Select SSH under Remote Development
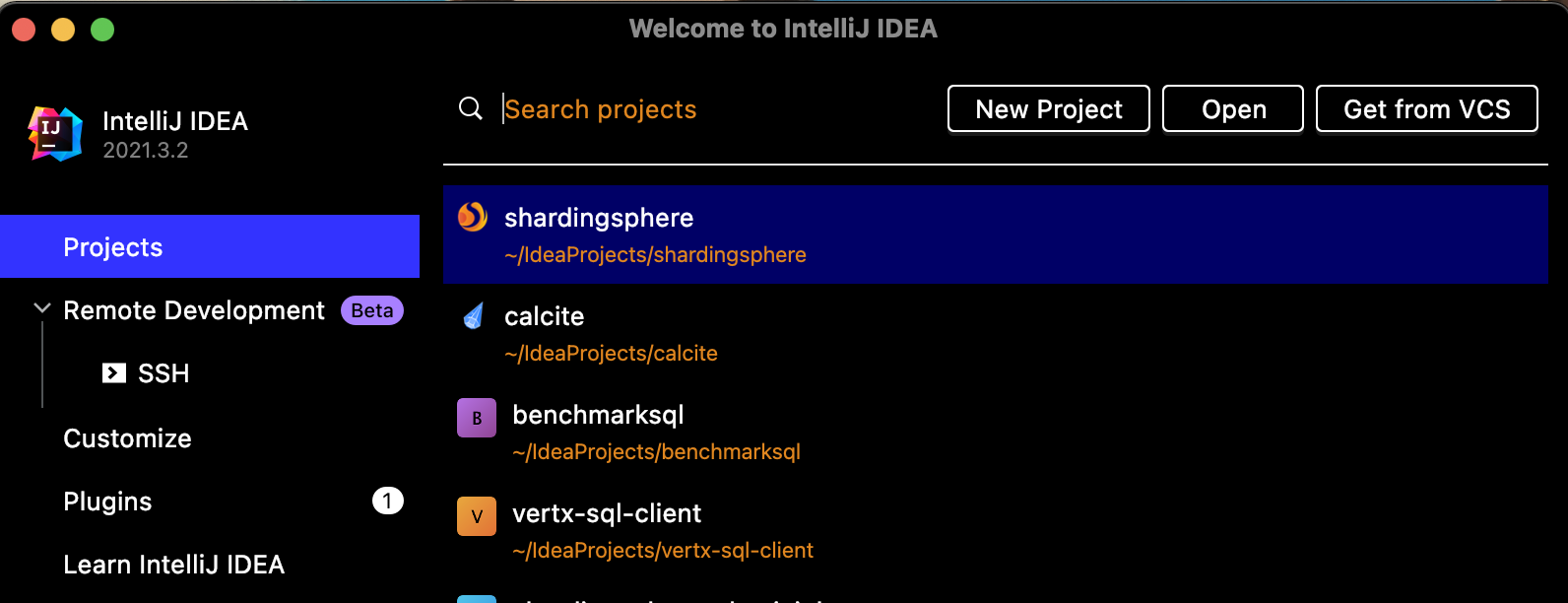Image resolution: width=1568 pixels, height=603 pixels. [163, 373]
